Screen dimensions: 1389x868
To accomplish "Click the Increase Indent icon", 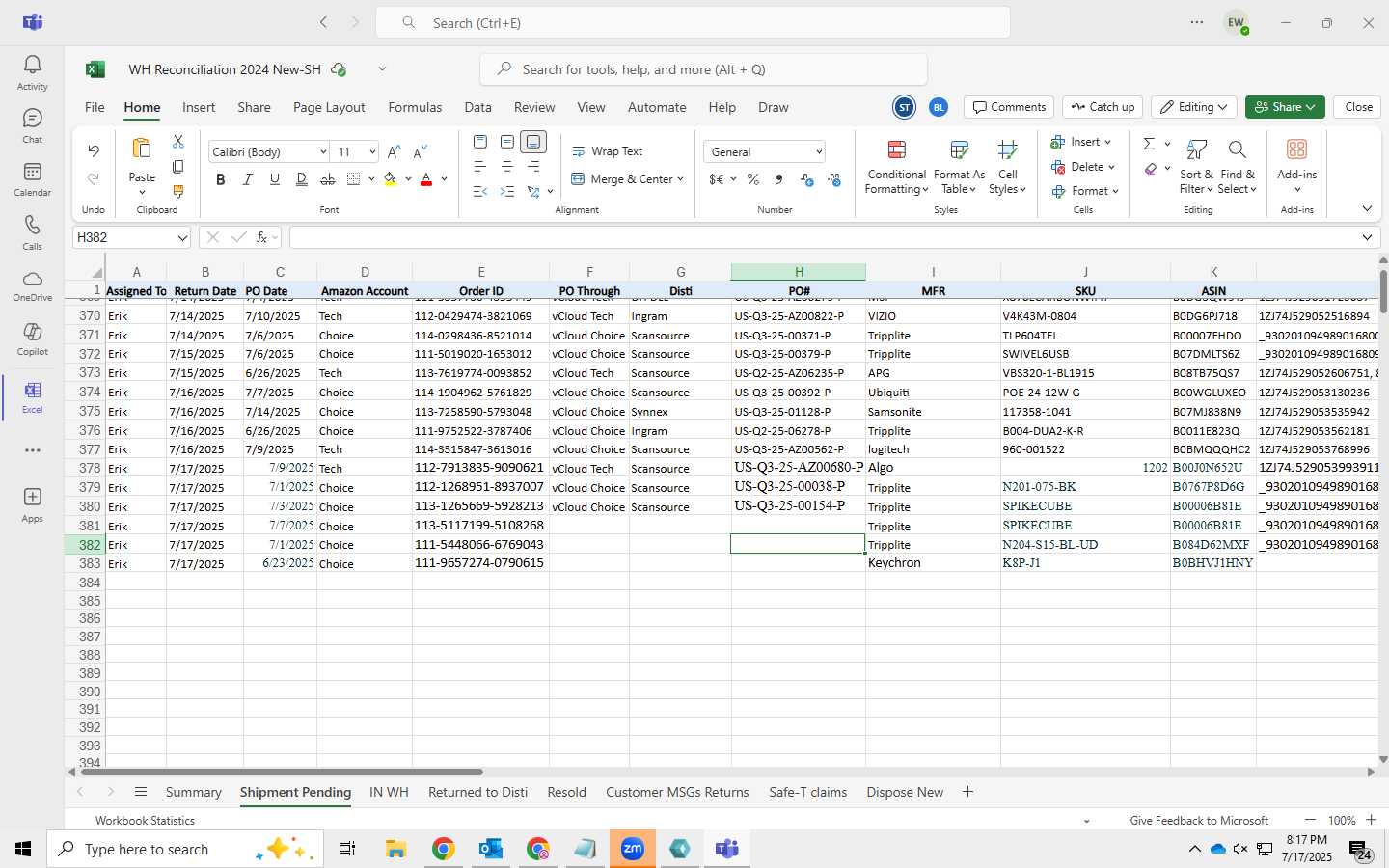I will 506,191.
